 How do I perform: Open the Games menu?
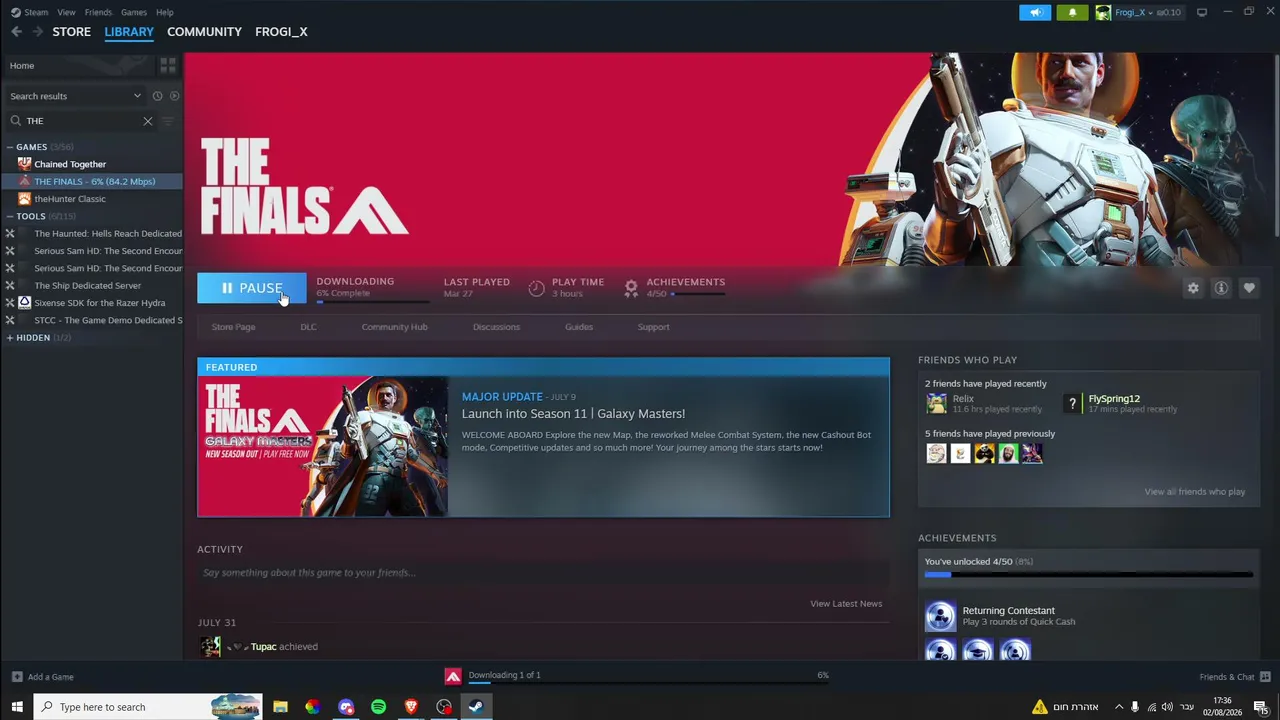pyautogui.click(x=134, y=12)
